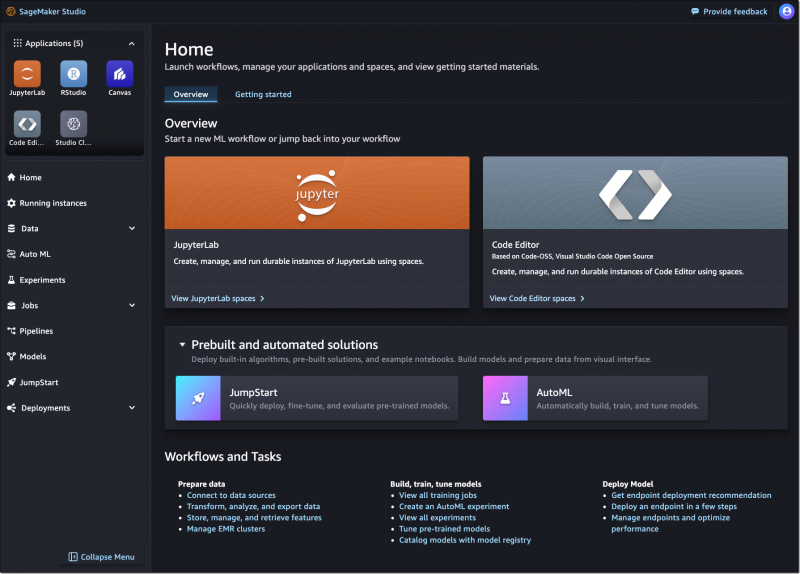The height and width of the screenshot is (574, 800).
Task: Click the Auto ML sidebar icon
Action: click(x=11, y=254)
